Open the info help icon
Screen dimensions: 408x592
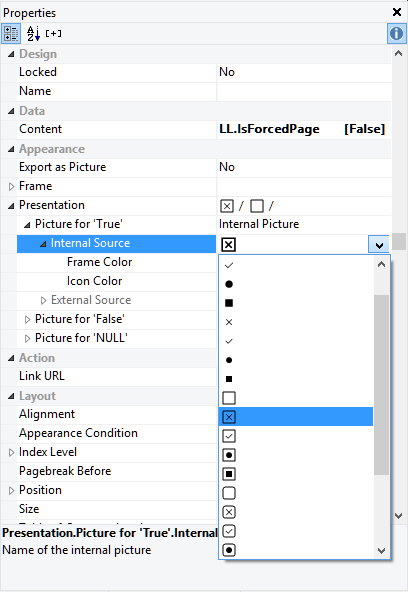point(396,34)
